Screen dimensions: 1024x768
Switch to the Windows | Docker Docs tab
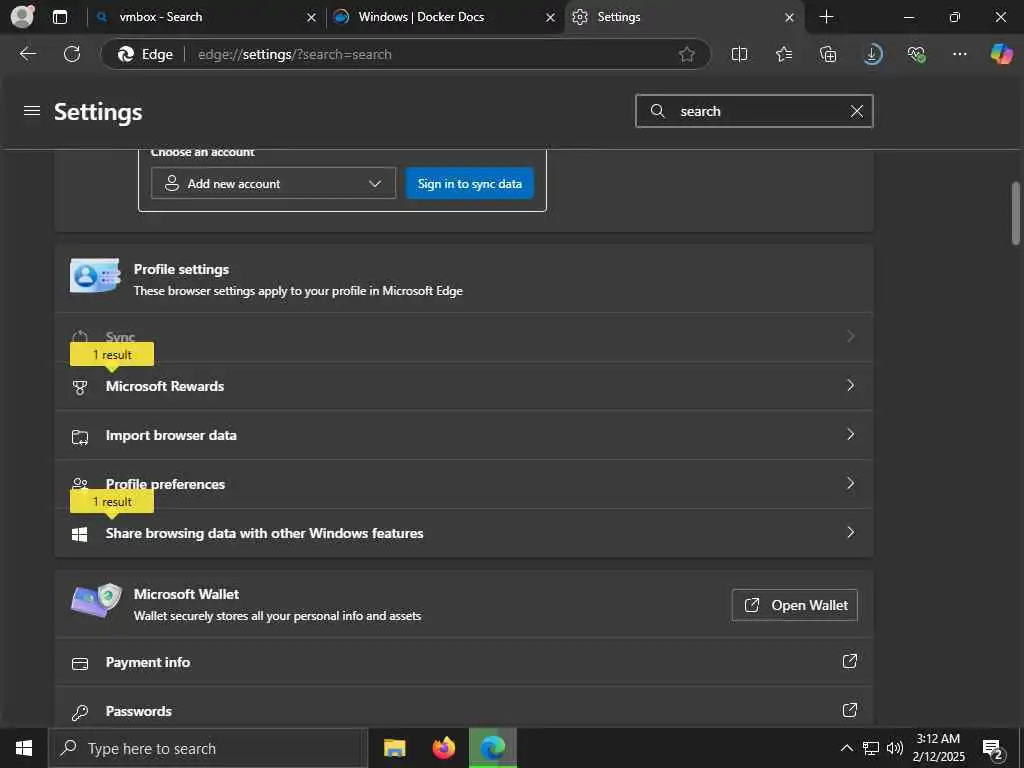tap(445, 17)
